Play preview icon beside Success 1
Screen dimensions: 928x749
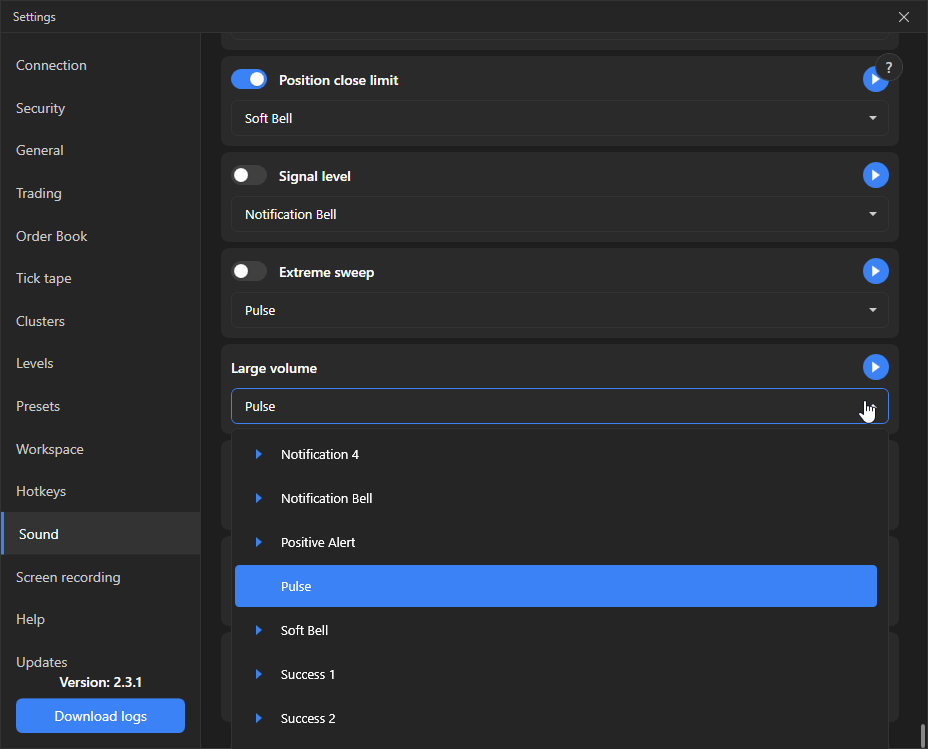(259, 674)
